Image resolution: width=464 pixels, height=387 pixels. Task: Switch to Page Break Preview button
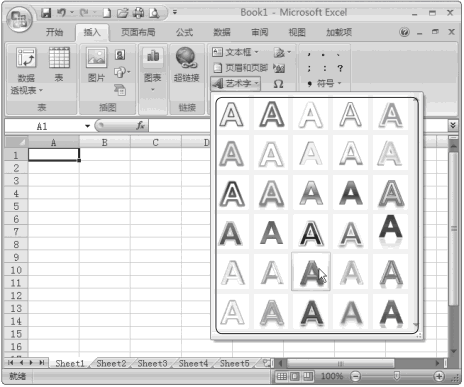click(307, 377)
